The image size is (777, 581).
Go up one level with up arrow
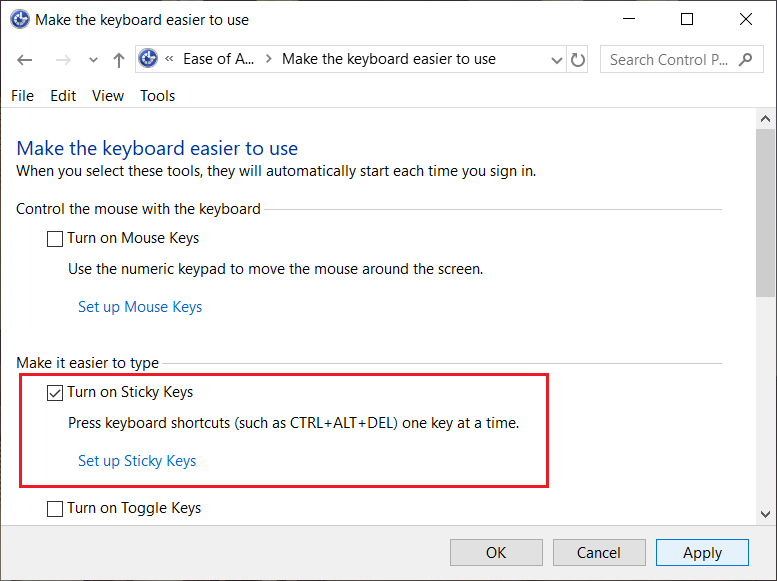(119, 60)
